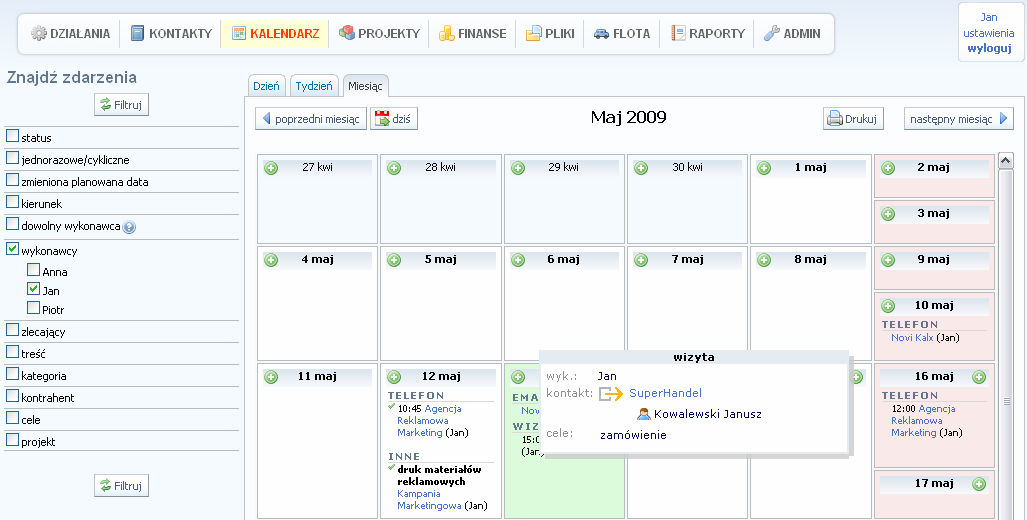This screenshot has width=1027, height=520.
Task: Add event on 29 kwi with plus icon
Action: click(517, 168)
